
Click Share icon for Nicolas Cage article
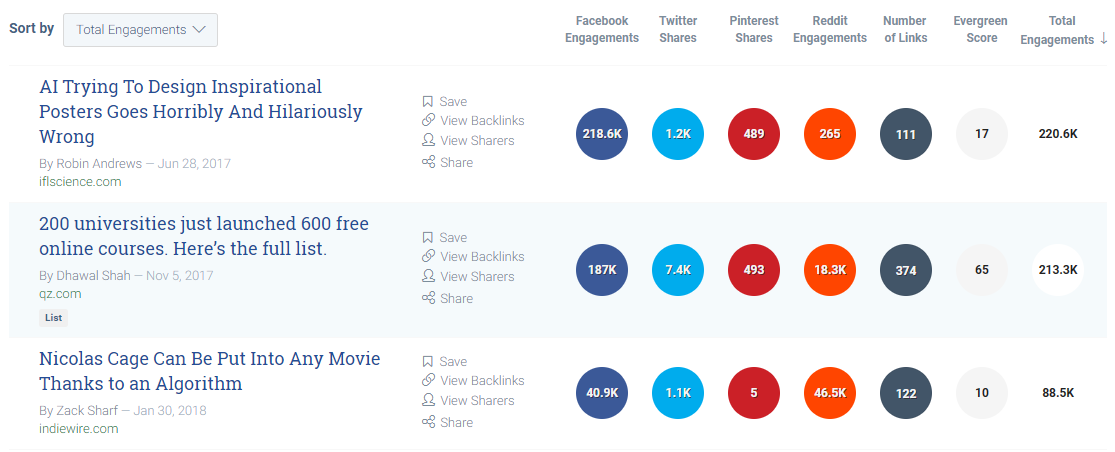pos(428,422)
